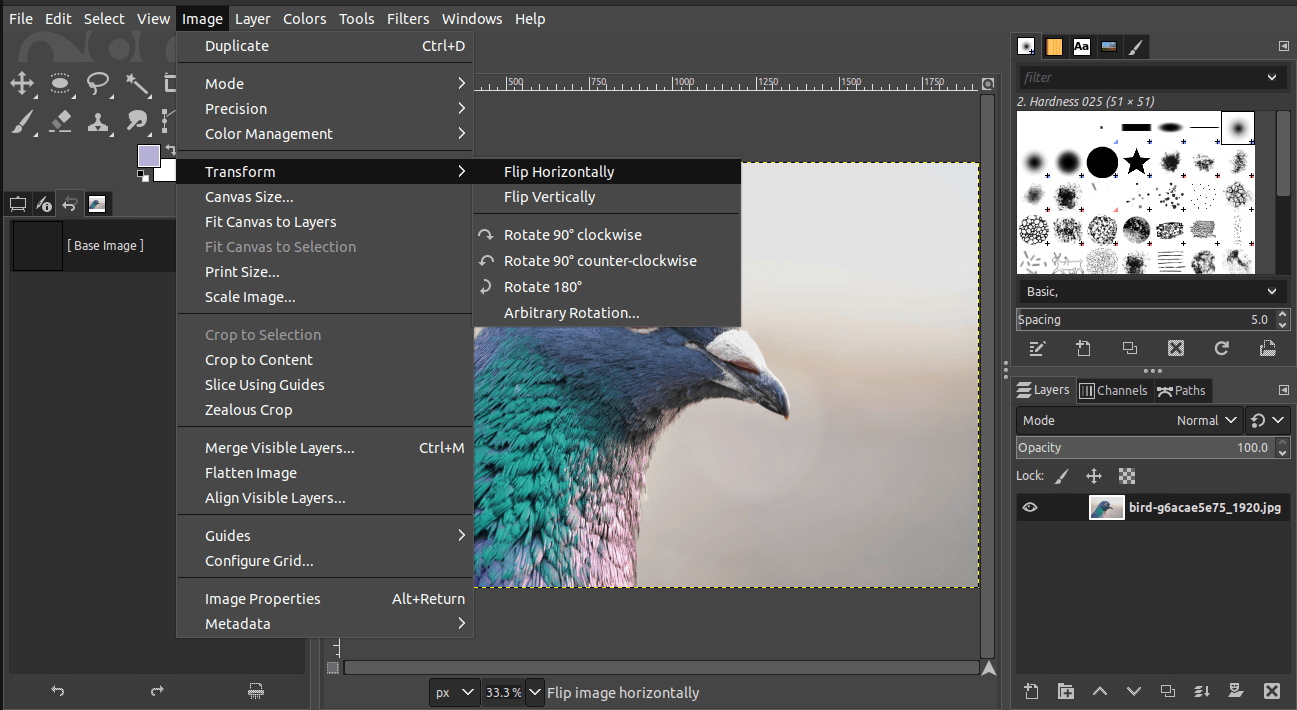1297x710 pixels.
Task: Open the layer Mode dropdown
Action: click(x=1206, y=420)
